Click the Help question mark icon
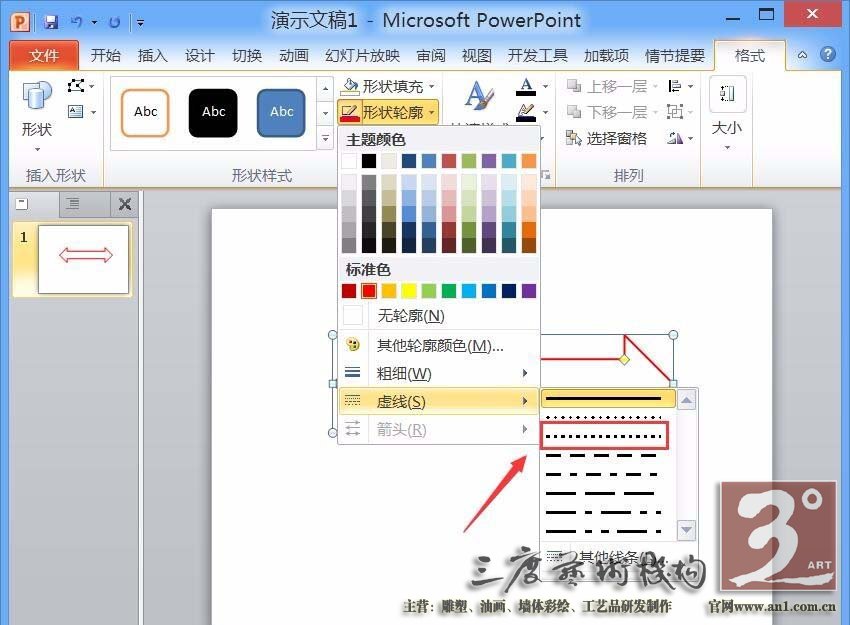The width and height of the screenshot is (850, 625). 828,54
